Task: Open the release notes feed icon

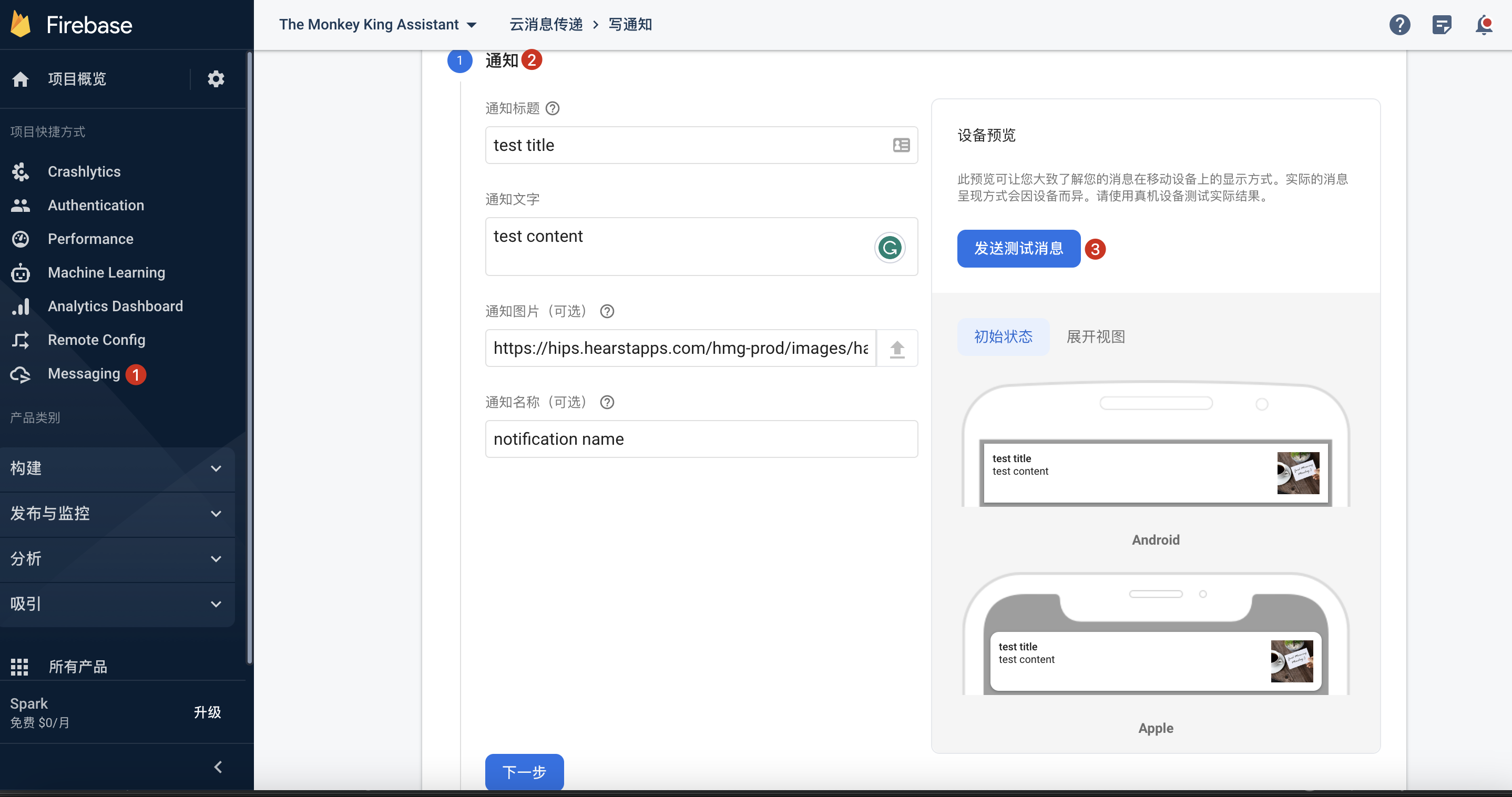Action: (1442, 25)
